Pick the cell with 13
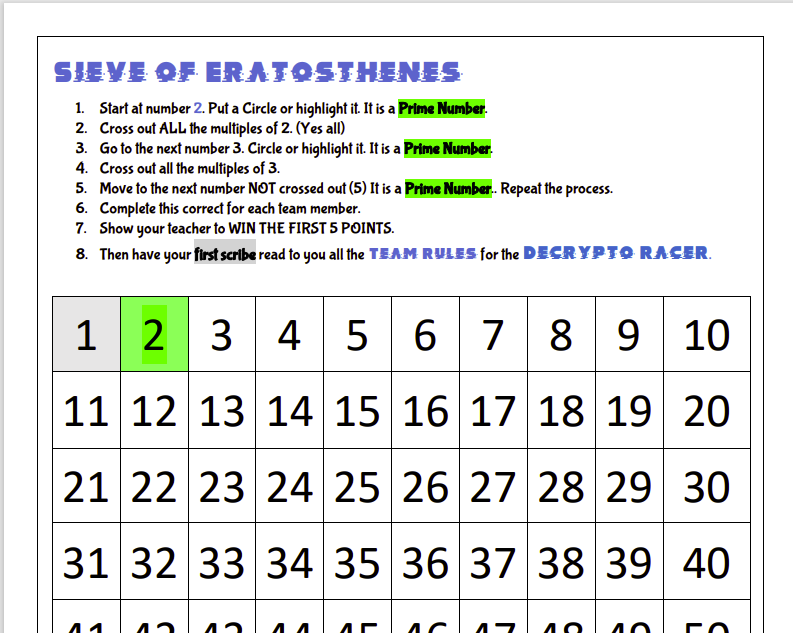 [222, 410]
